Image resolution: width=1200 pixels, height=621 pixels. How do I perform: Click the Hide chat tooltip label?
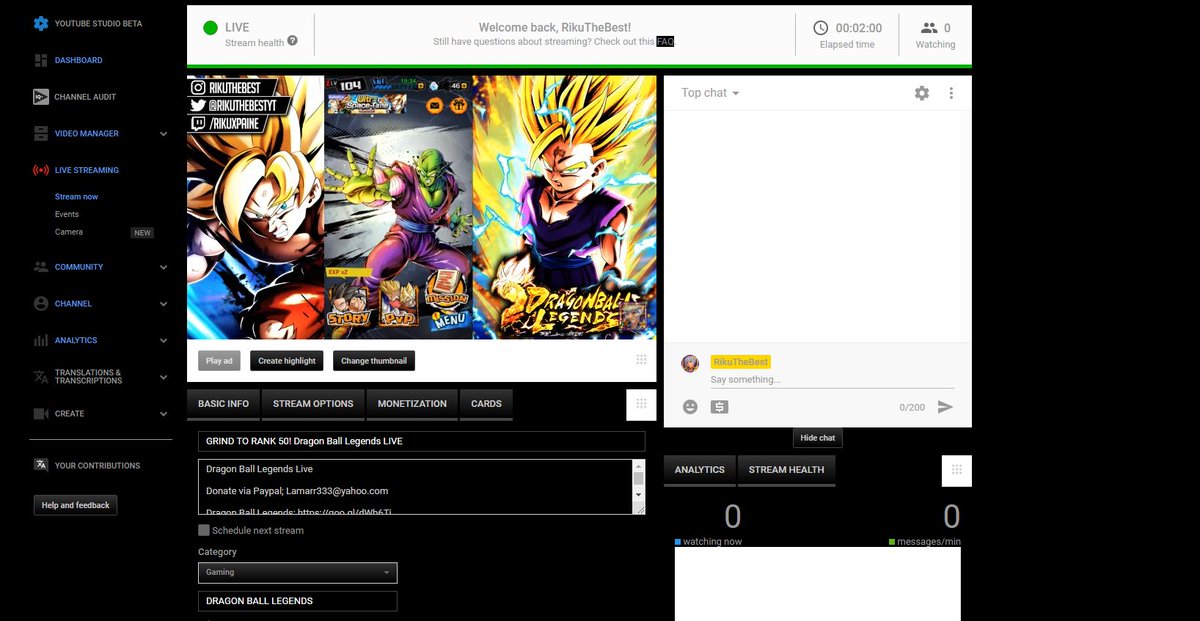pos(818,438)
